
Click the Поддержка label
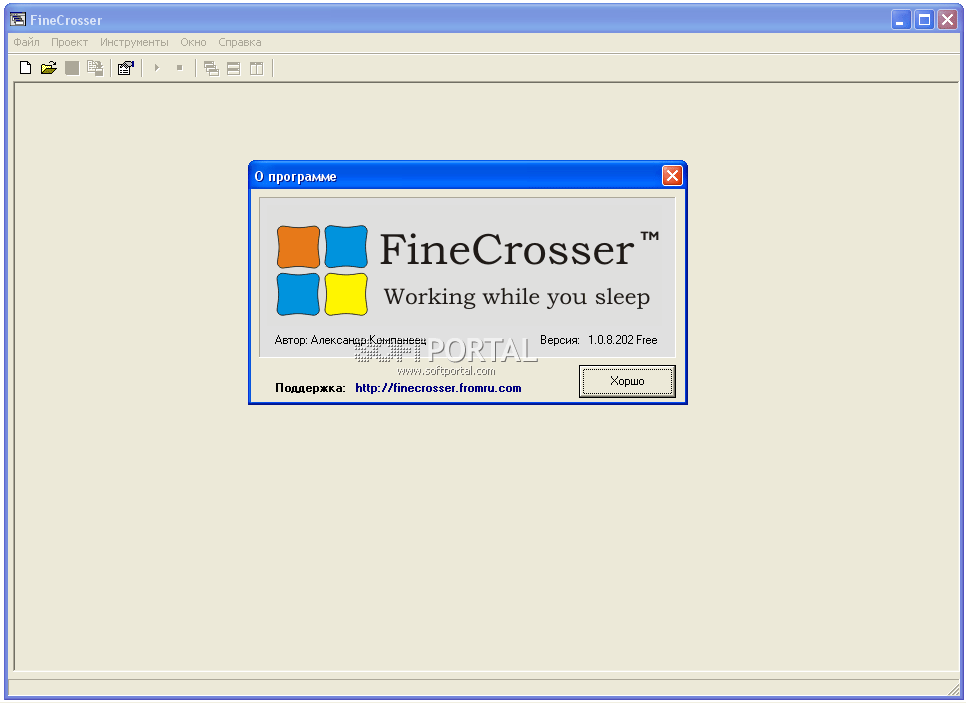click(310, 388)
